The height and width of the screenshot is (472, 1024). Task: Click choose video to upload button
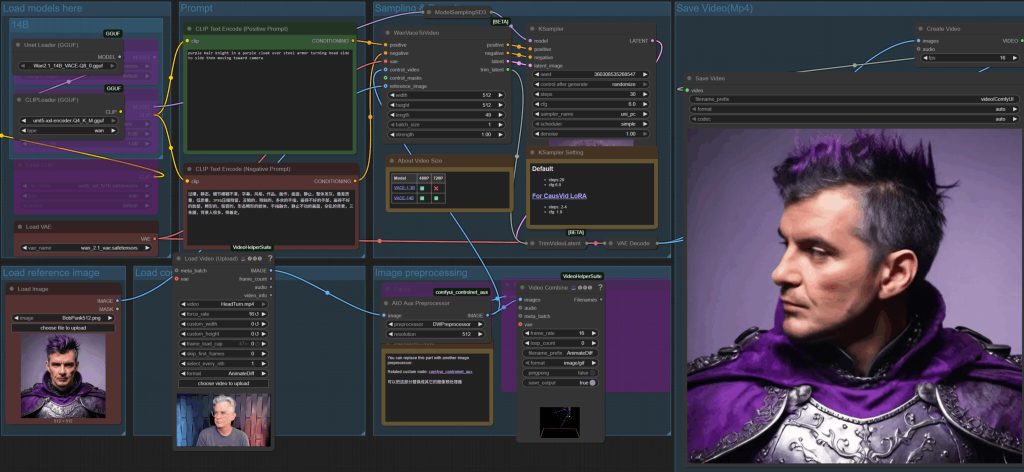[x=216, y=383]
